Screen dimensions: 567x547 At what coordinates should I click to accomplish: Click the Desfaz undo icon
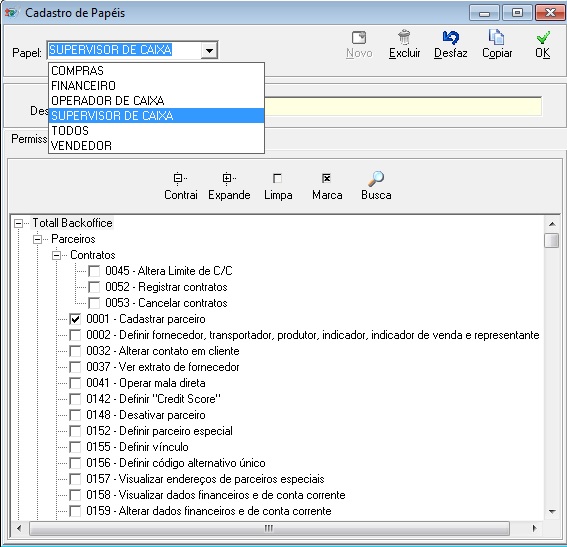pyautogui.click(x=451, y=37)
